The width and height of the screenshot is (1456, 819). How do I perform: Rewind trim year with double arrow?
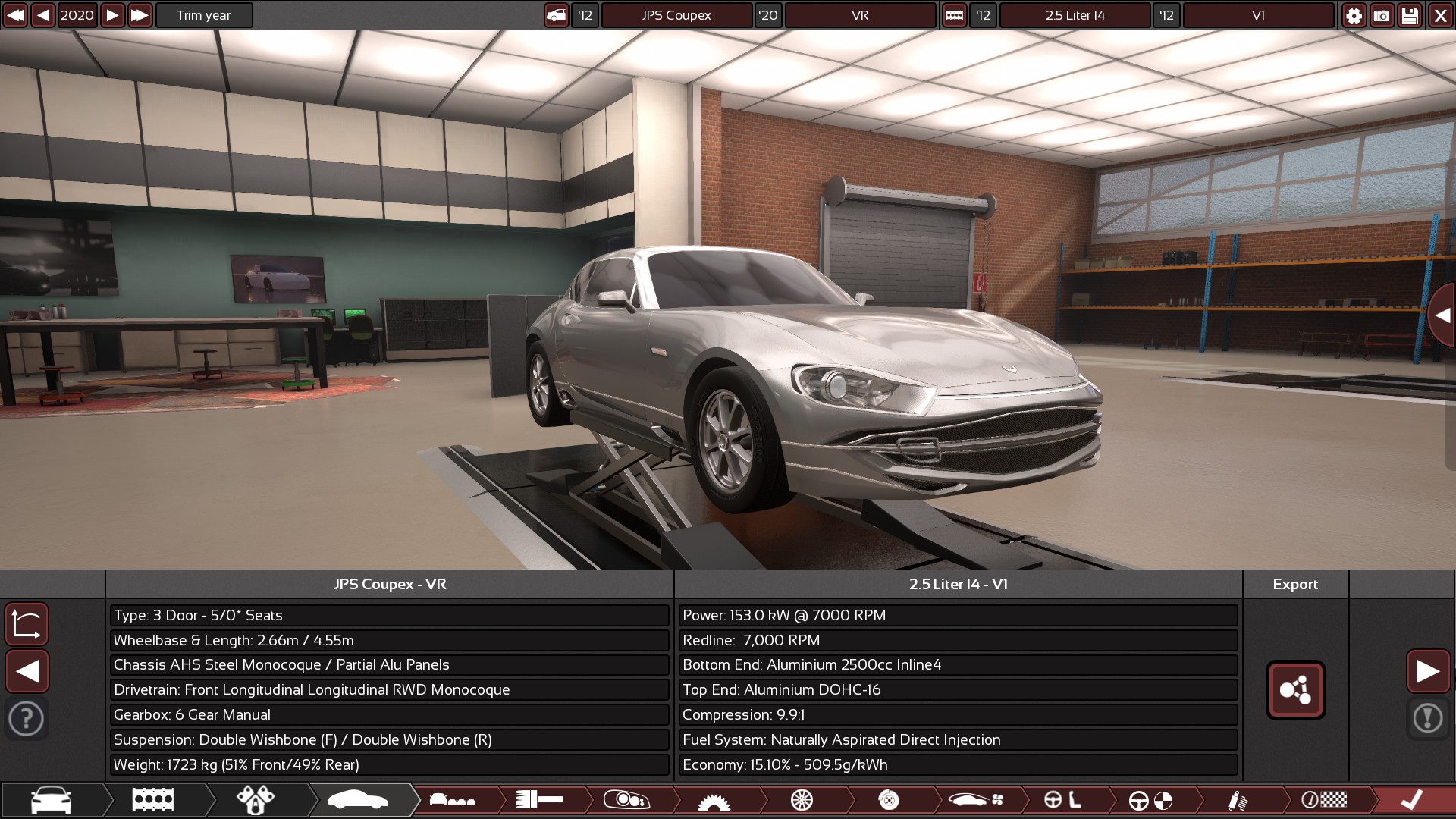click(x=15, y=15)
